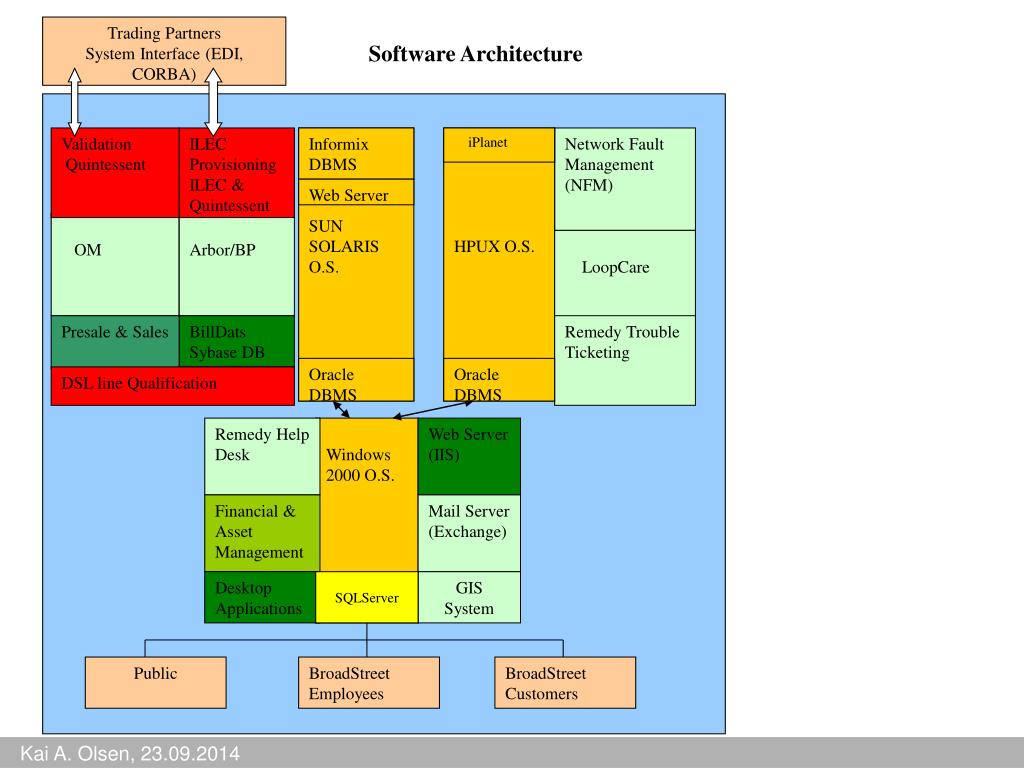Image resolution: width=1024 pixels, height=768 pixels.
Task: Click the Oracle DBMS box under Solaris
Action: pos(356,380)
